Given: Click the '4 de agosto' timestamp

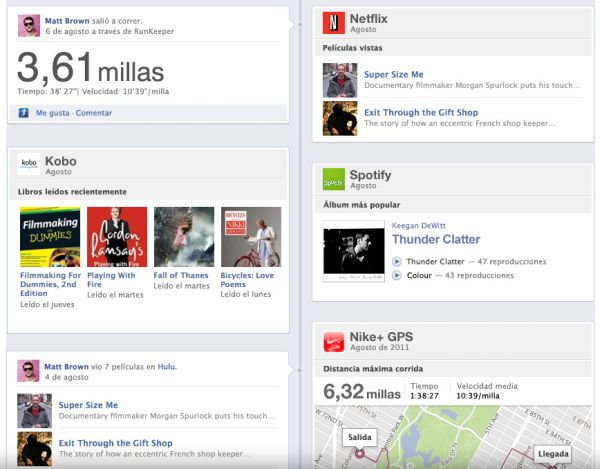Looking at the screenshot, I should pos(67,377).
